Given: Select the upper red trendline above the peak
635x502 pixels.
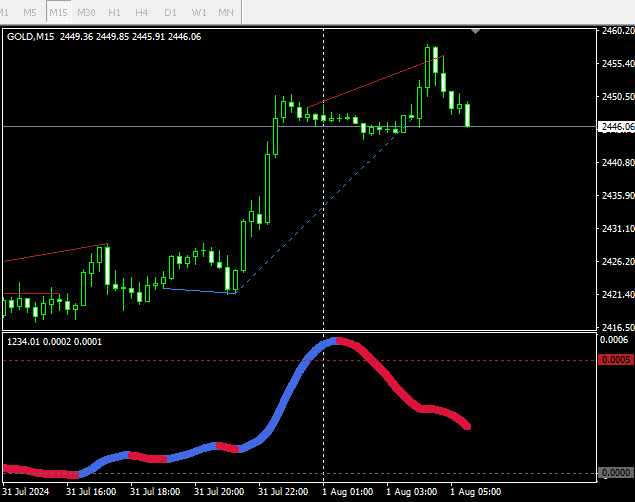Looking at the screenshot, I should (x=370, y=83).
